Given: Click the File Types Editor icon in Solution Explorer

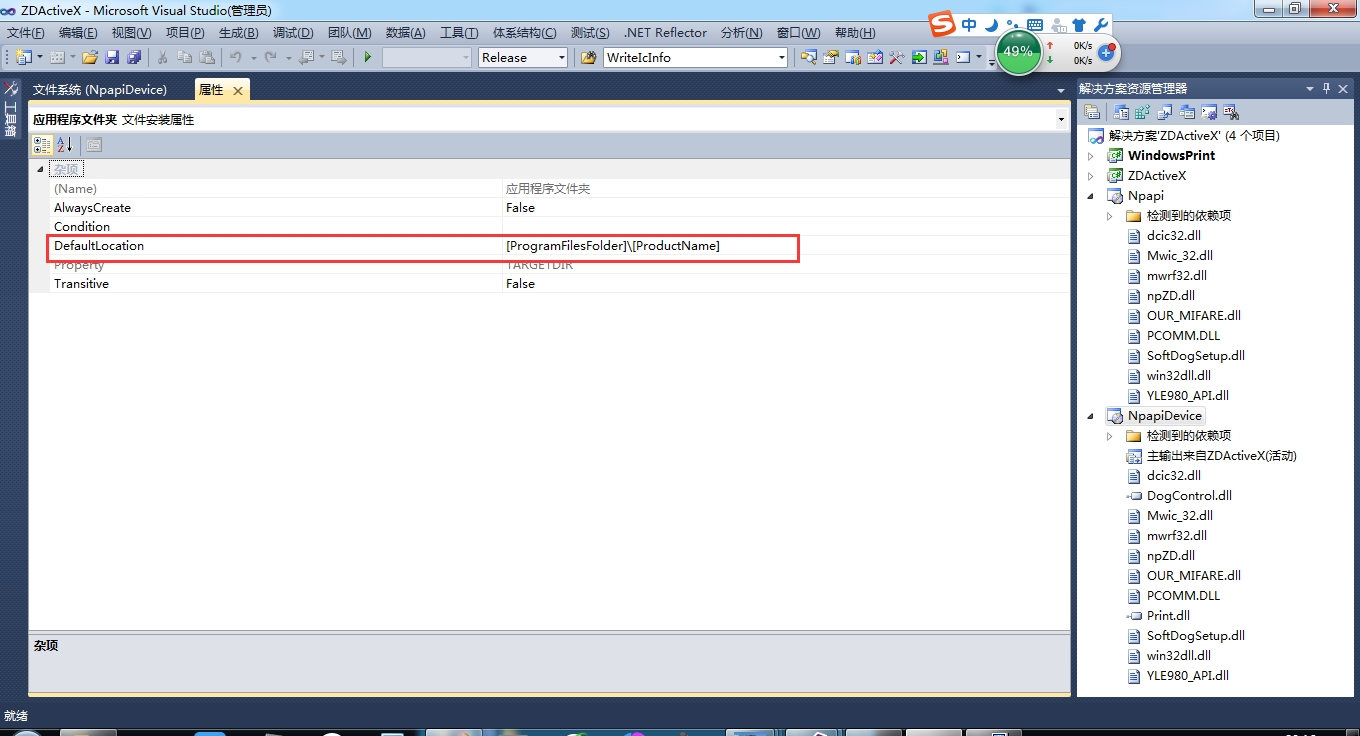Looking at the screenshot, I should pos(1165,112).
